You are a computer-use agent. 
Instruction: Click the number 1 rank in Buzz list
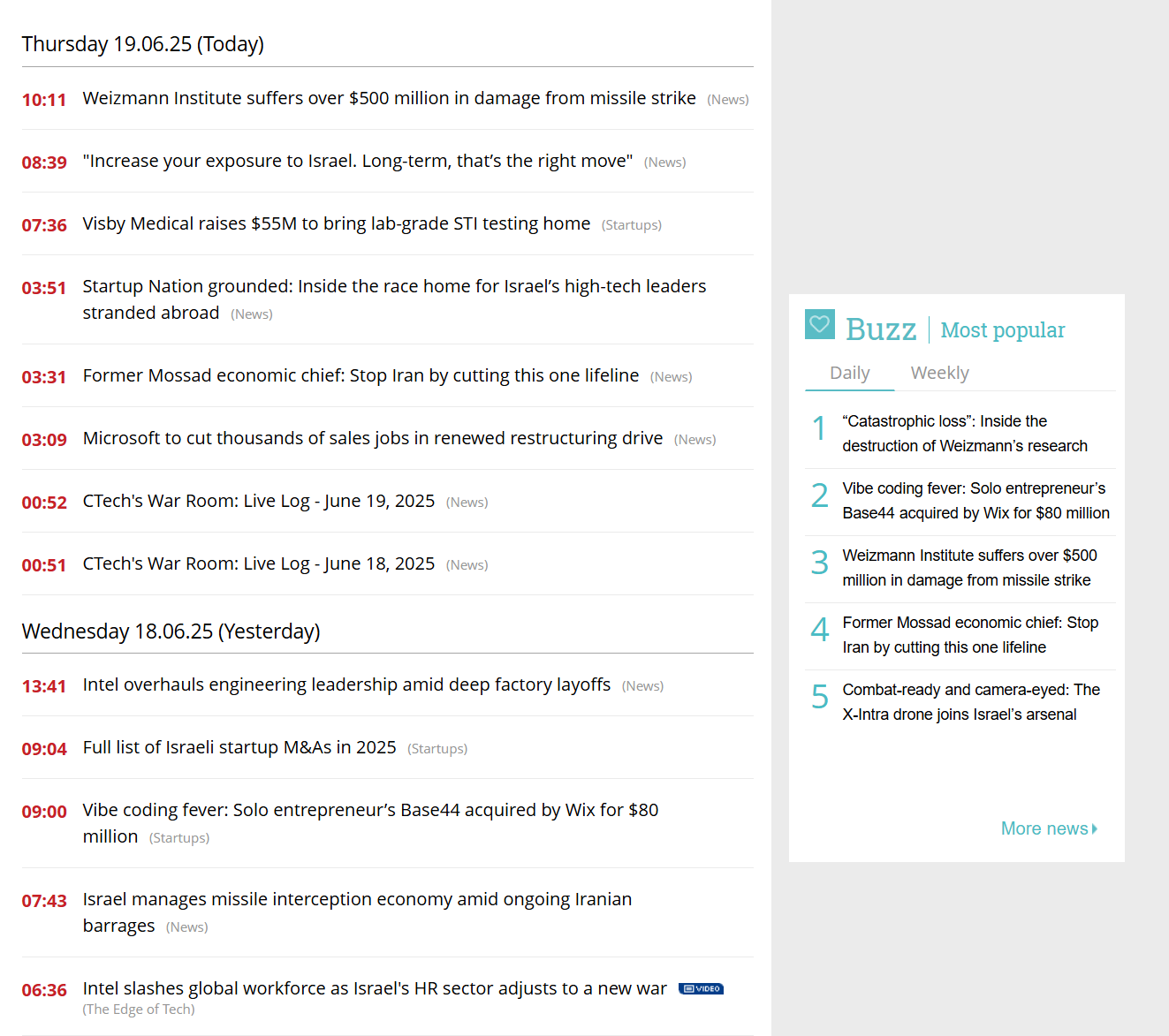click(x=819, y=428)
